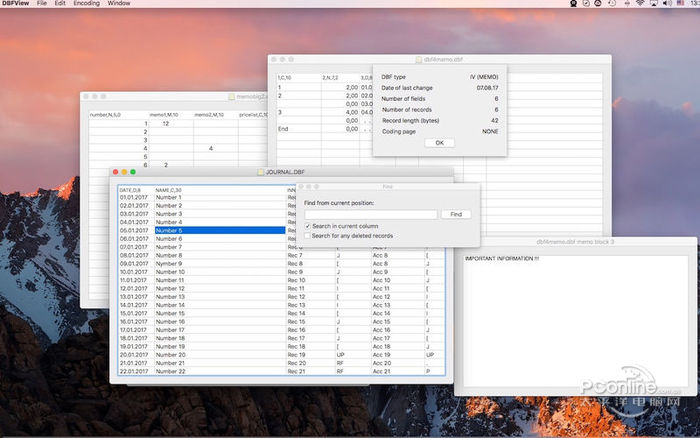Click inside the IMPORTANT INFORMATION memo text area

(576, 321)
